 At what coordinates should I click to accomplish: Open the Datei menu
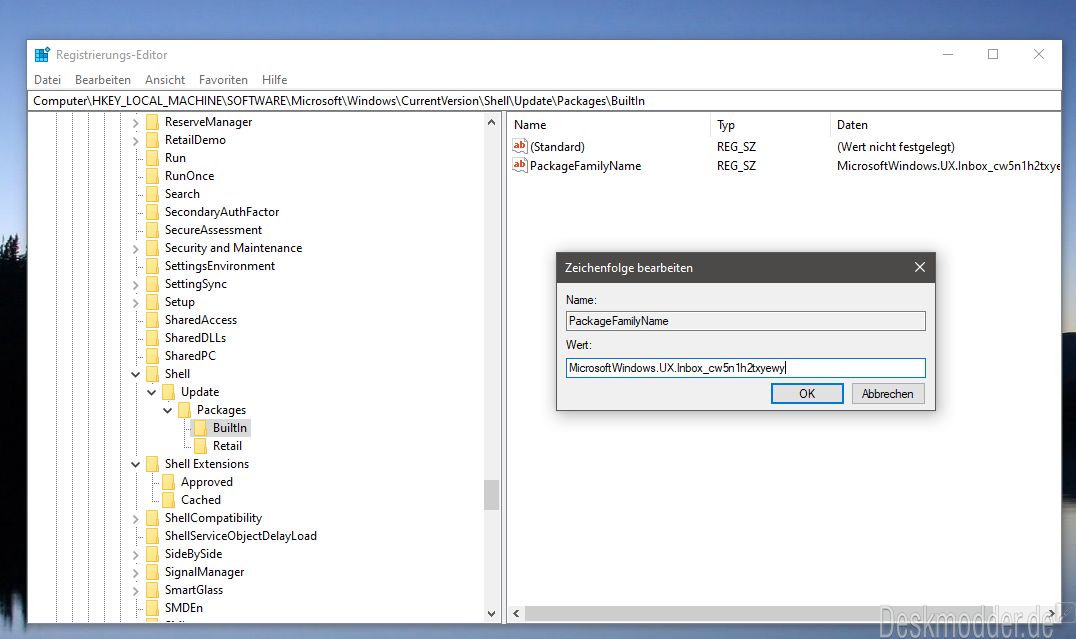point(47,80)
